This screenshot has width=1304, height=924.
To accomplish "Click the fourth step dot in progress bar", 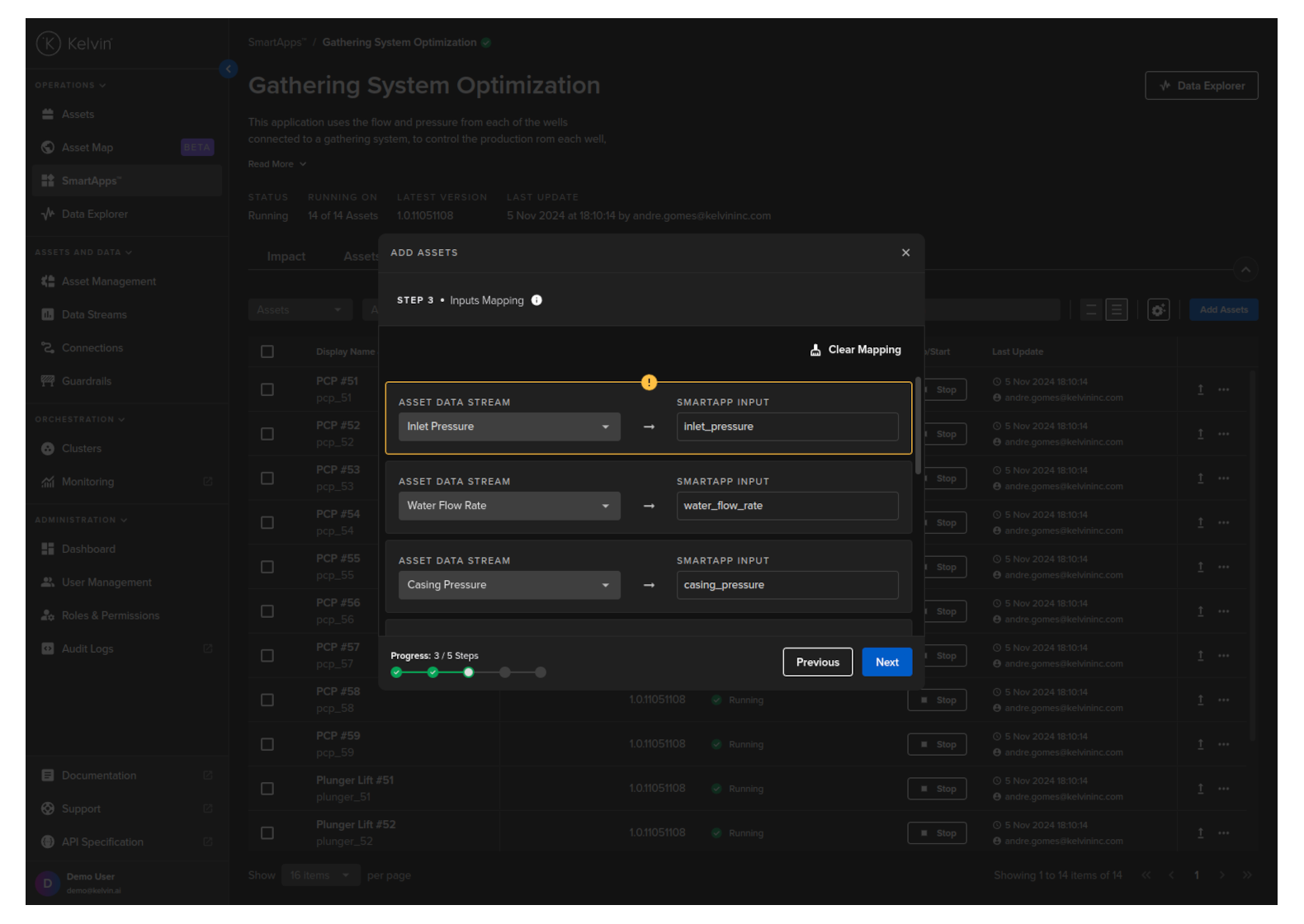I will tap(504, 672).
